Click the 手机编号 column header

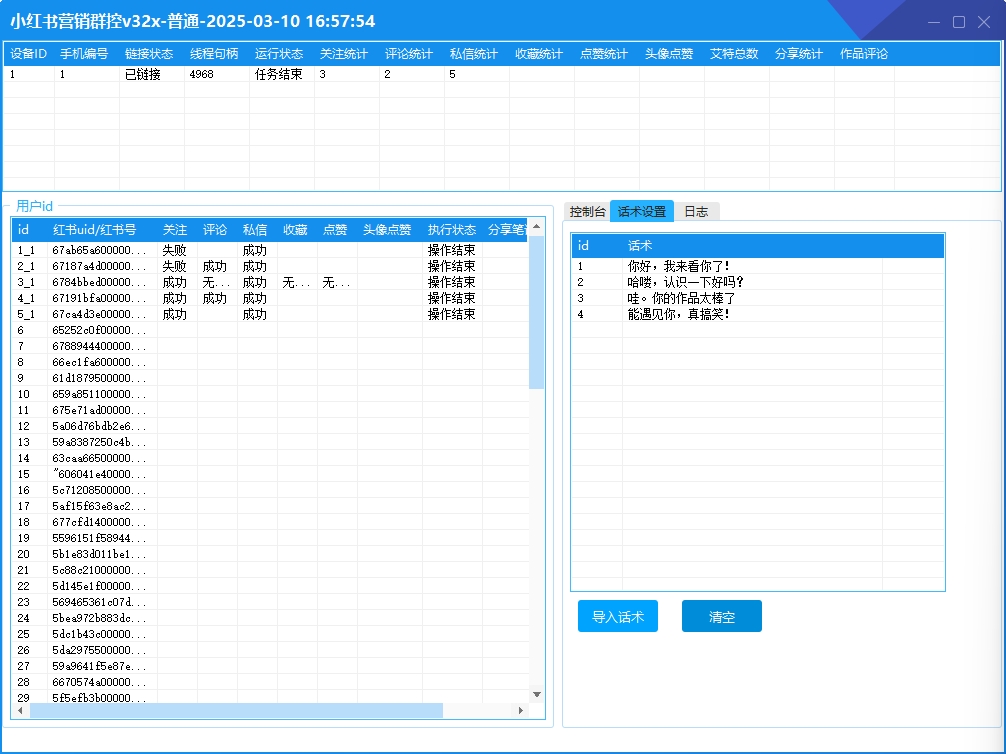(x=84, y=54)
